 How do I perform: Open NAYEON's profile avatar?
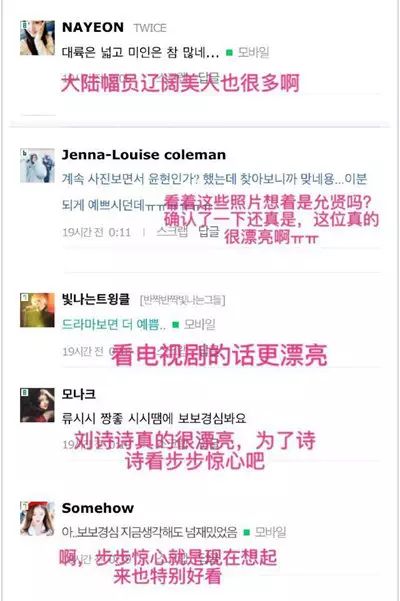point(37,38)
